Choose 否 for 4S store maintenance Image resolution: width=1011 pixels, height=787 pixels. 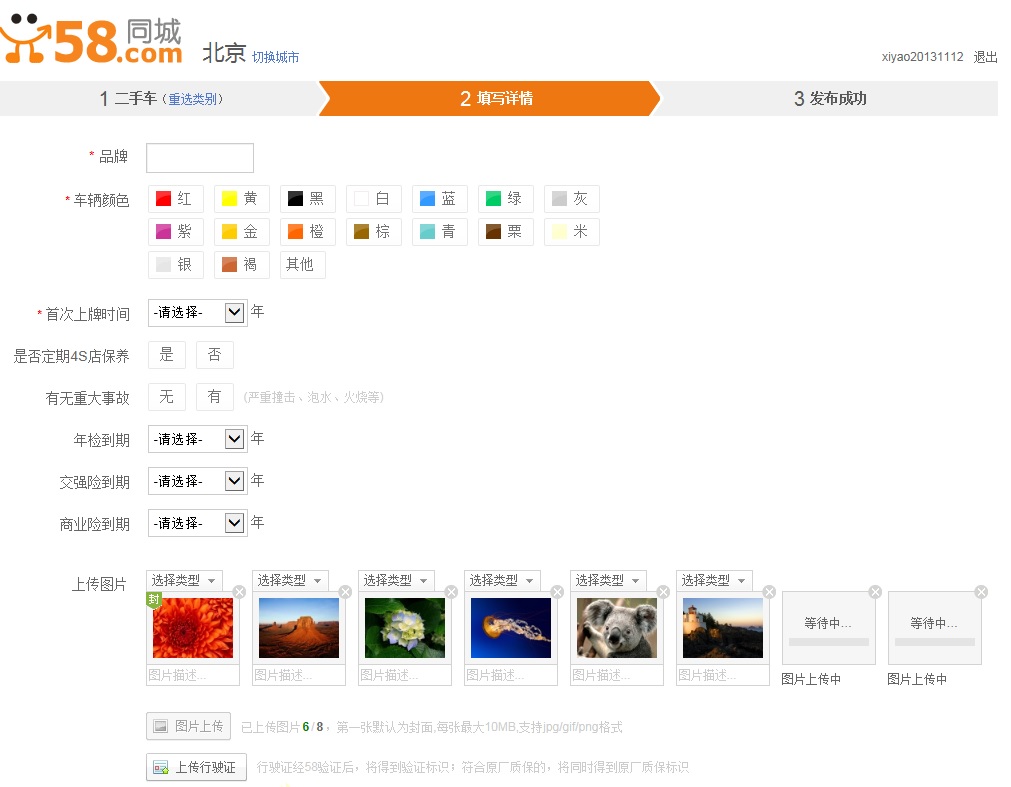(x=214, y=355)
